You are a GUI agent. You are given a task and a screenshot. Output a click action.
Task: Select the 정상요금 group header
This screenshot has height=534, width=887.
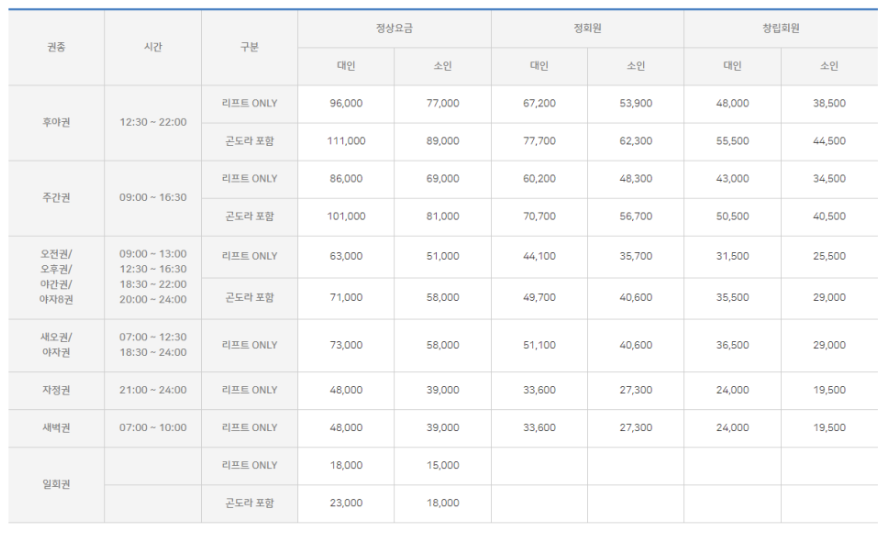tap(394, 28)
